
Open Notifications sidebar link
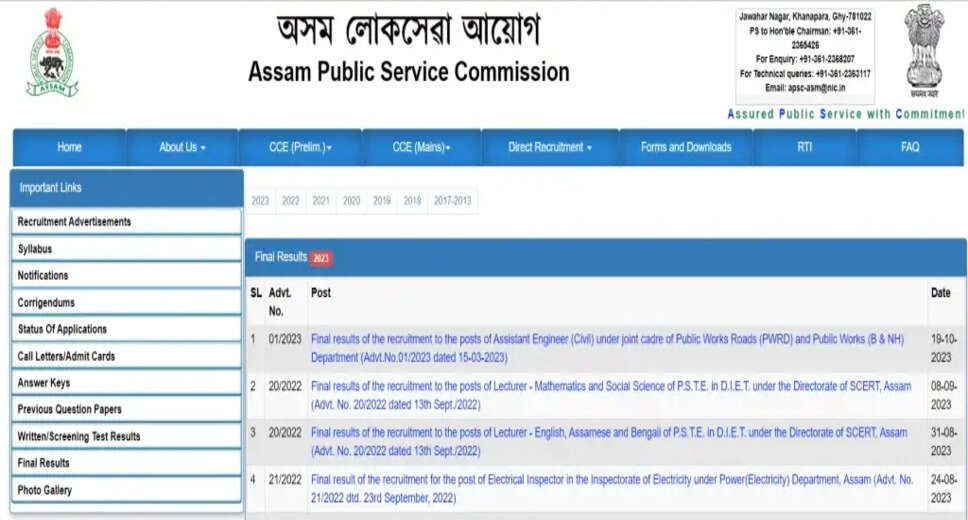[x=127, y=275]
